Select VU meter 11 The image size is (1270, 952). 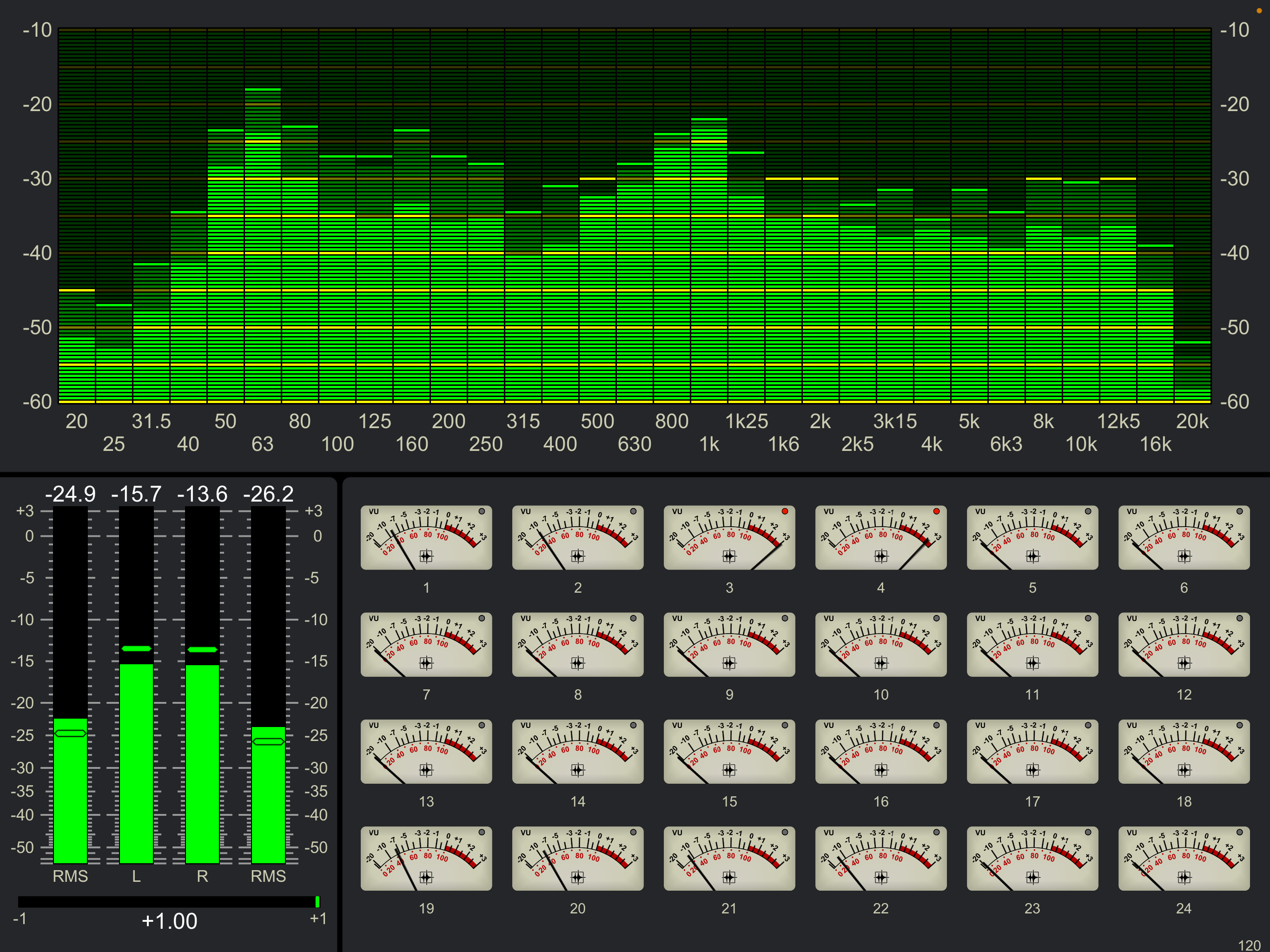tap(1032, 644)
